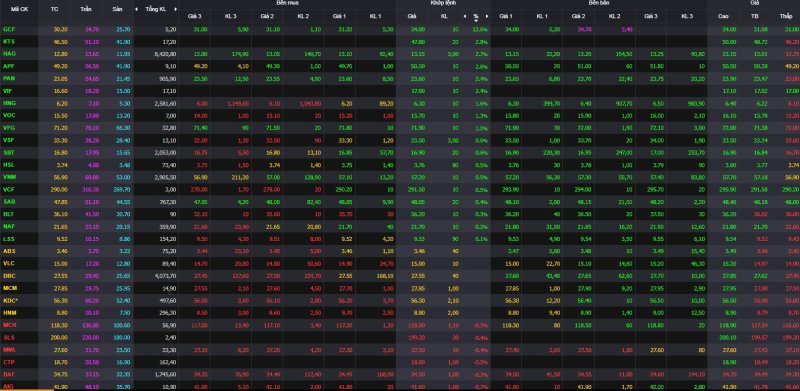Click left arrow beside % column header

point(464,16)
